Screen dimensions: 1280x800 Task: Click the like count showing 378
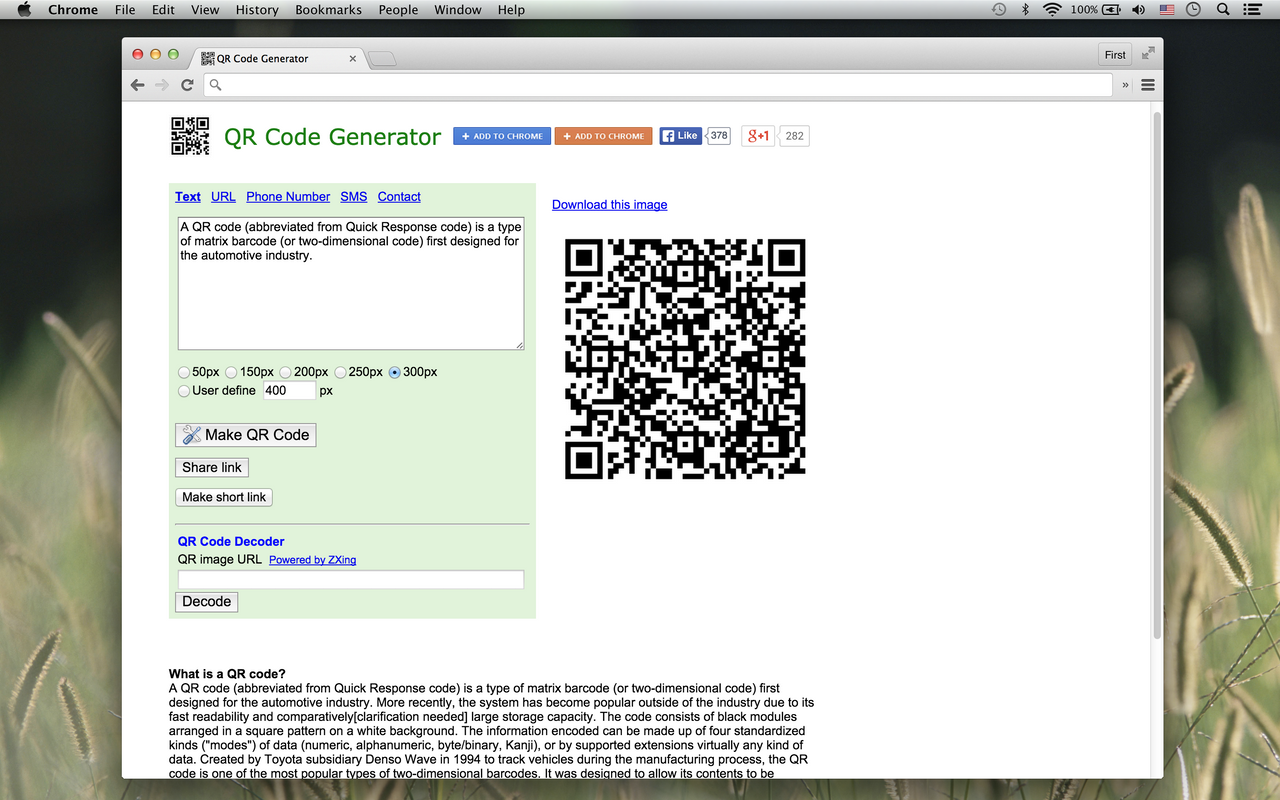[717, 135]
